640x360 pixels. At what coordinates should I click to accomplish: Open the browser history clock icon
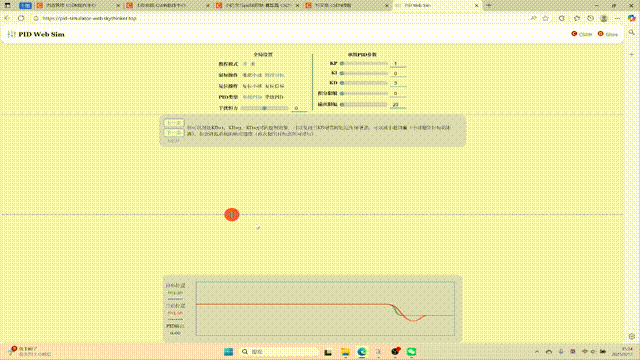590,18
